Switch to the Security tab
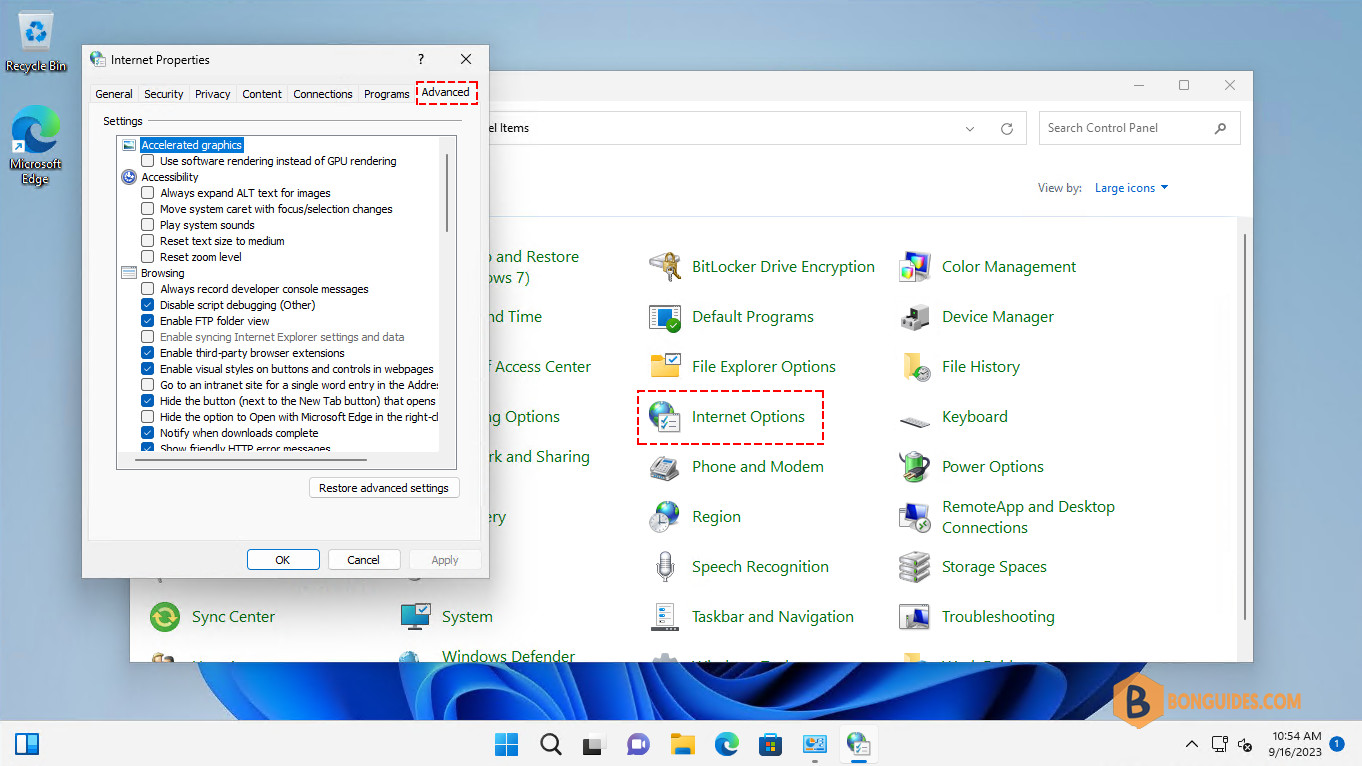The image size is (1362, 766). pos(164,94)
